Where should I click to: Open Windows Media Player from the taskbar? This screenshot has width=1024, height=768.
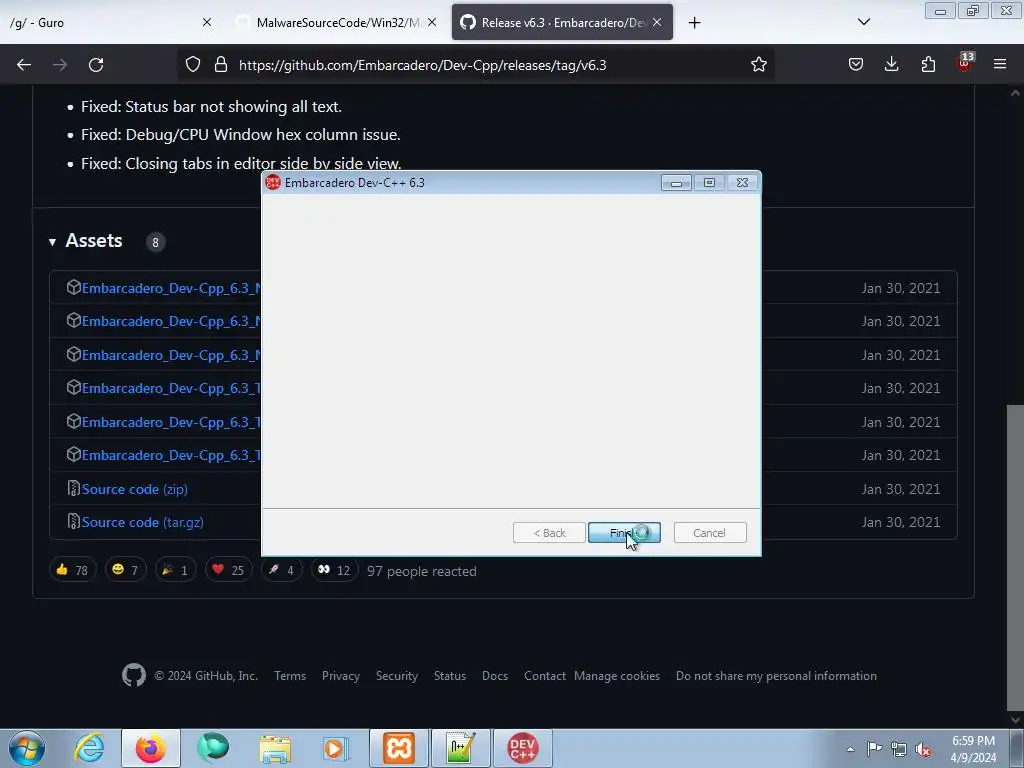[336, 748]
